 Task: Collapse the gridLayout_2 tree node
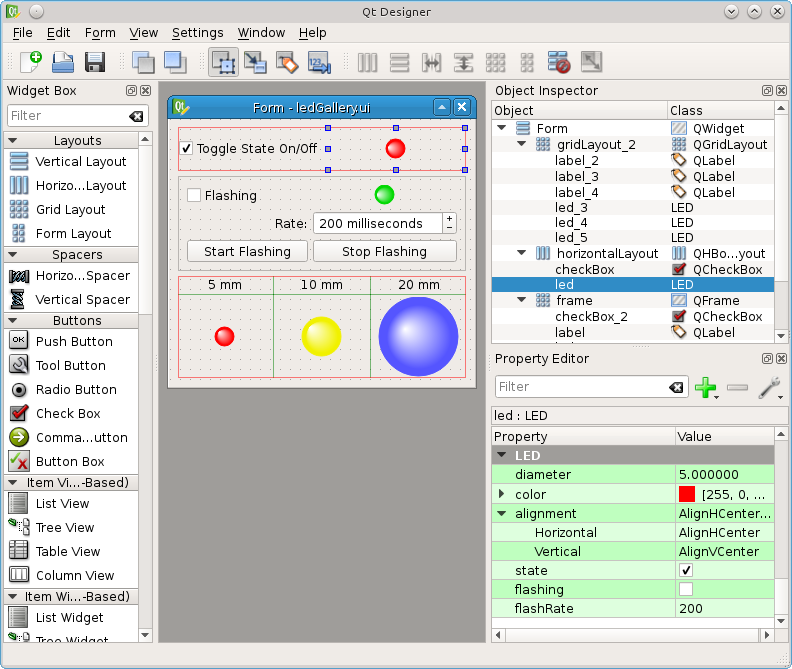click(x=521, y=144)
